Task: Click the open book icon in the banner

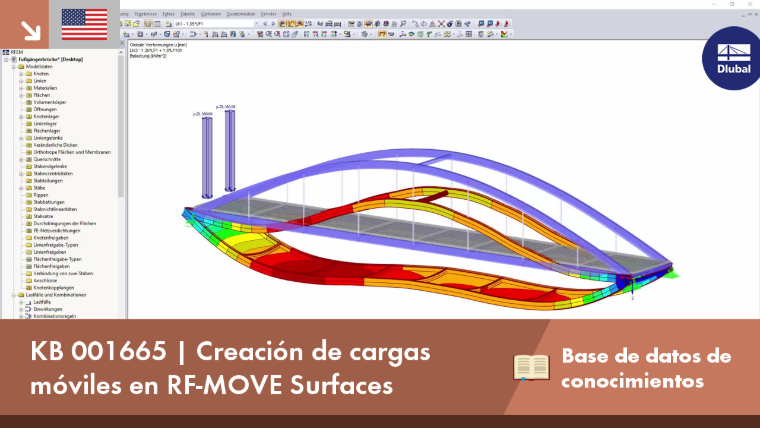Action: 531,367
